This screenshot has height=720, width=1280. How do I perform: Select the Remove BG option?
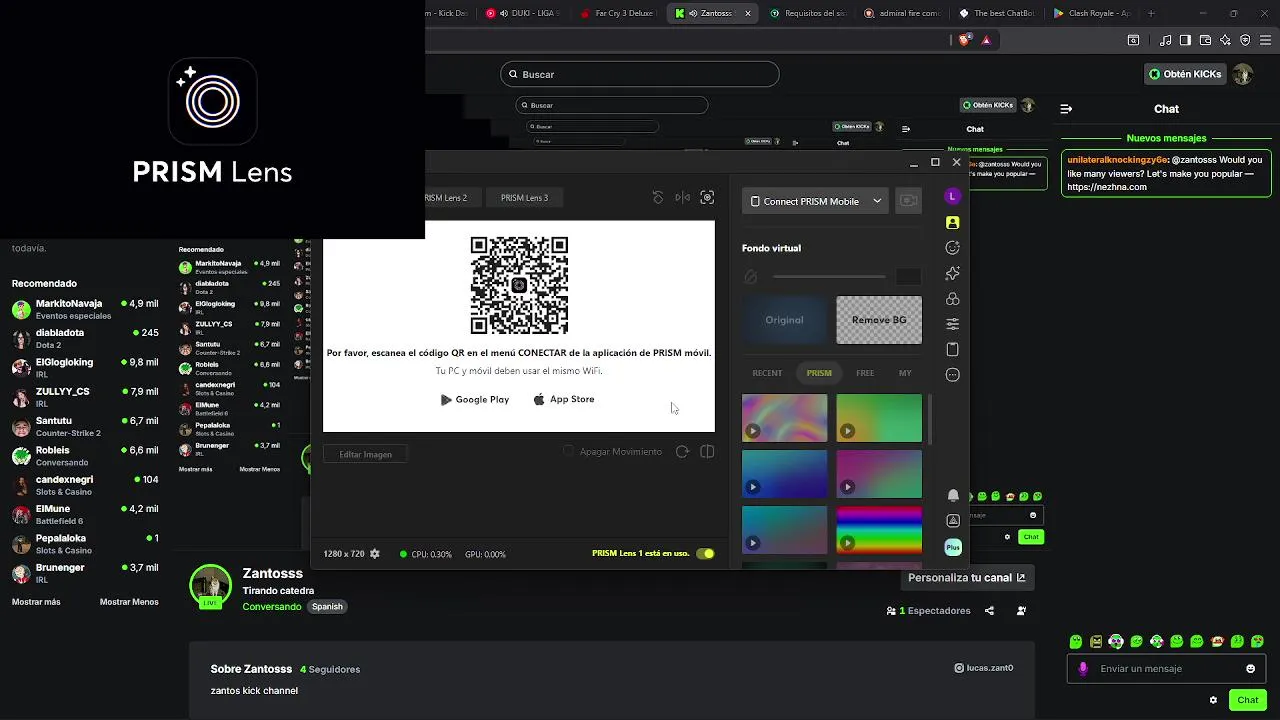tap(879, 320)
